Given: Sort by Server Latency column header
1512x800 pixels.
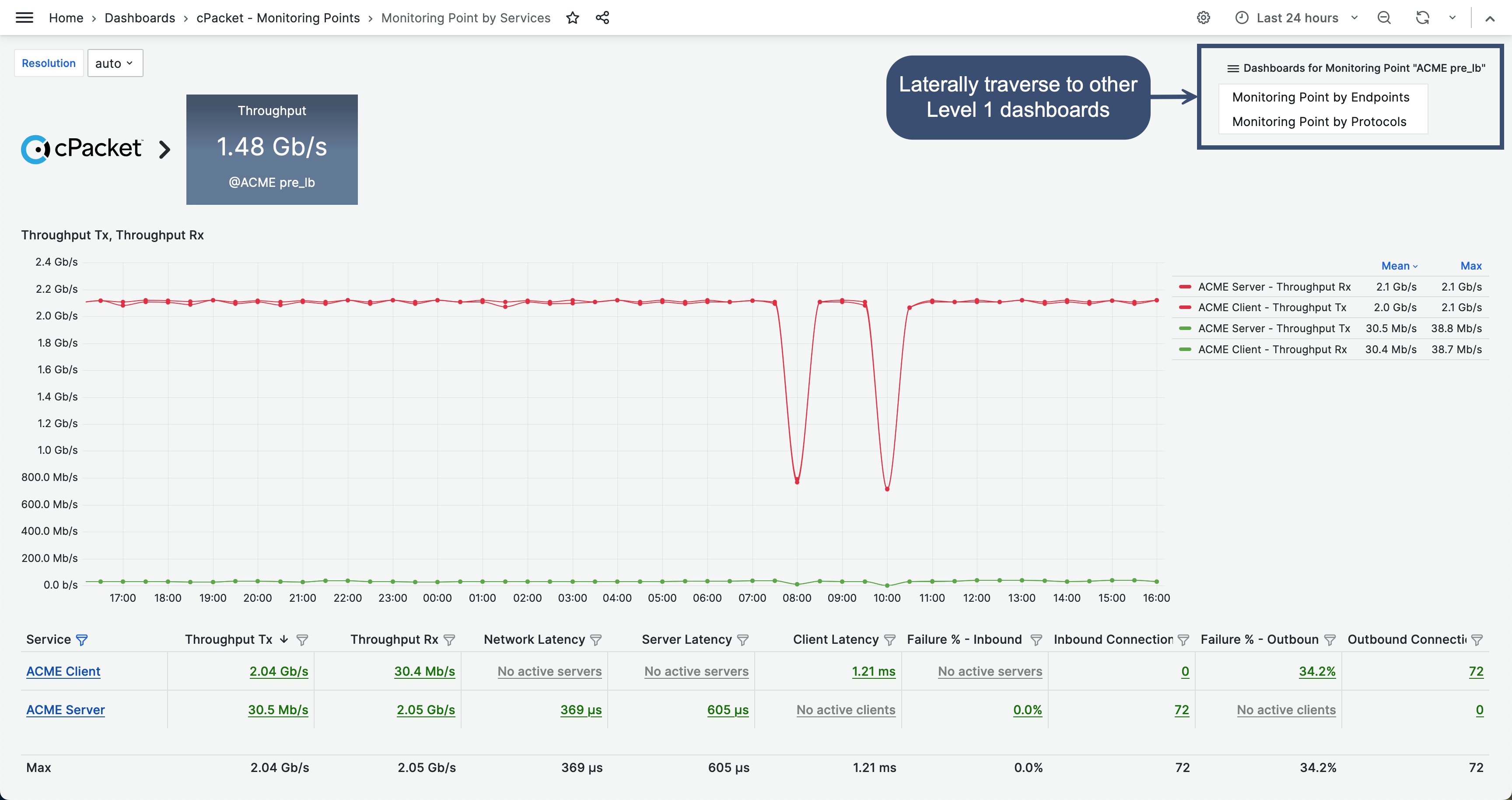Looking at the screenshot, I should click(x=687, y=639).
